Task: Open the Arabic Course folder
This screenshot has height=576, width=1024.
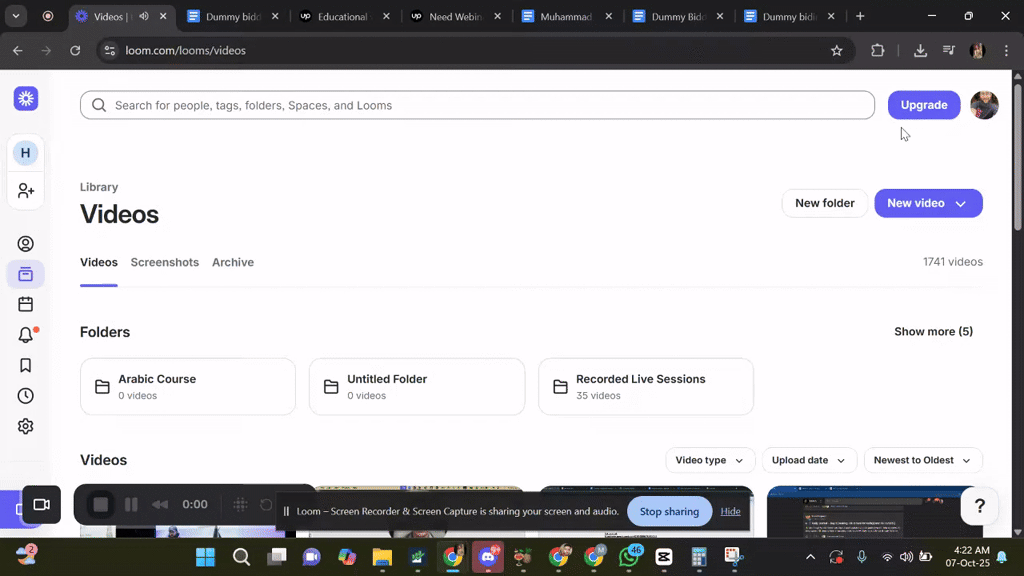Action: pos(187,387)
